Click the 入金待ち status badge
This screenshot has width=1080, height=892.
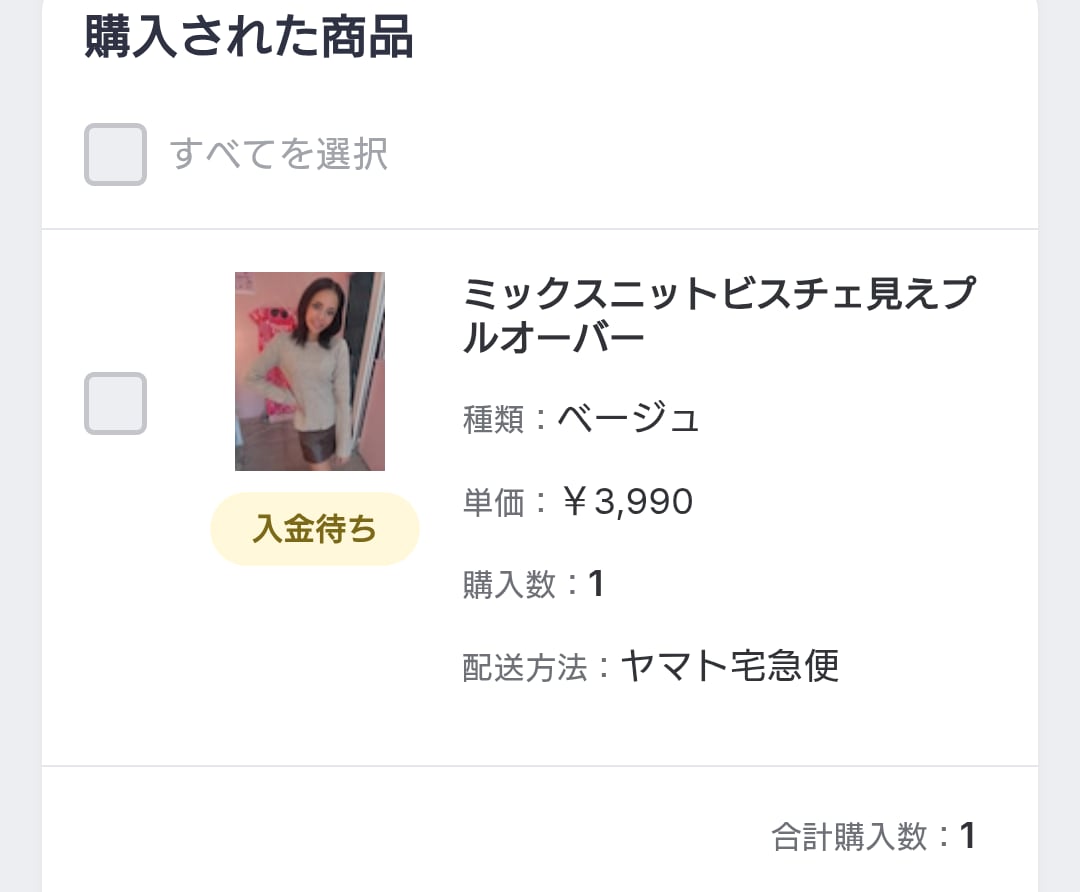click(x=314, y=529)
